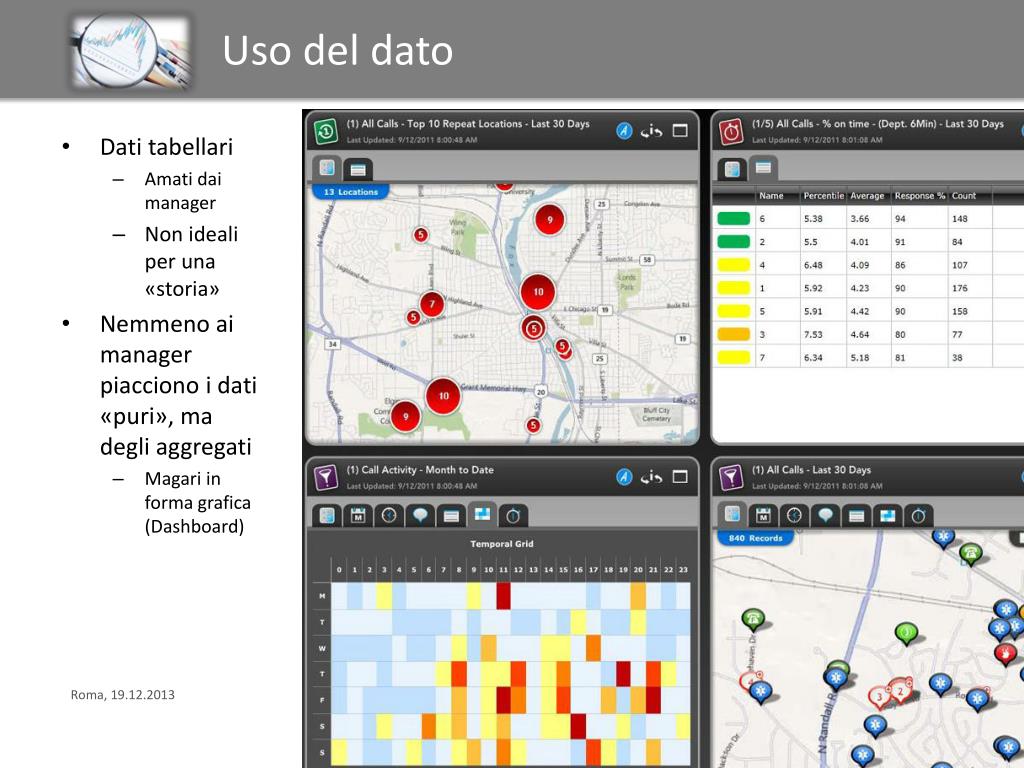Click the orange swatch in row named 3

tap(733, 334)
